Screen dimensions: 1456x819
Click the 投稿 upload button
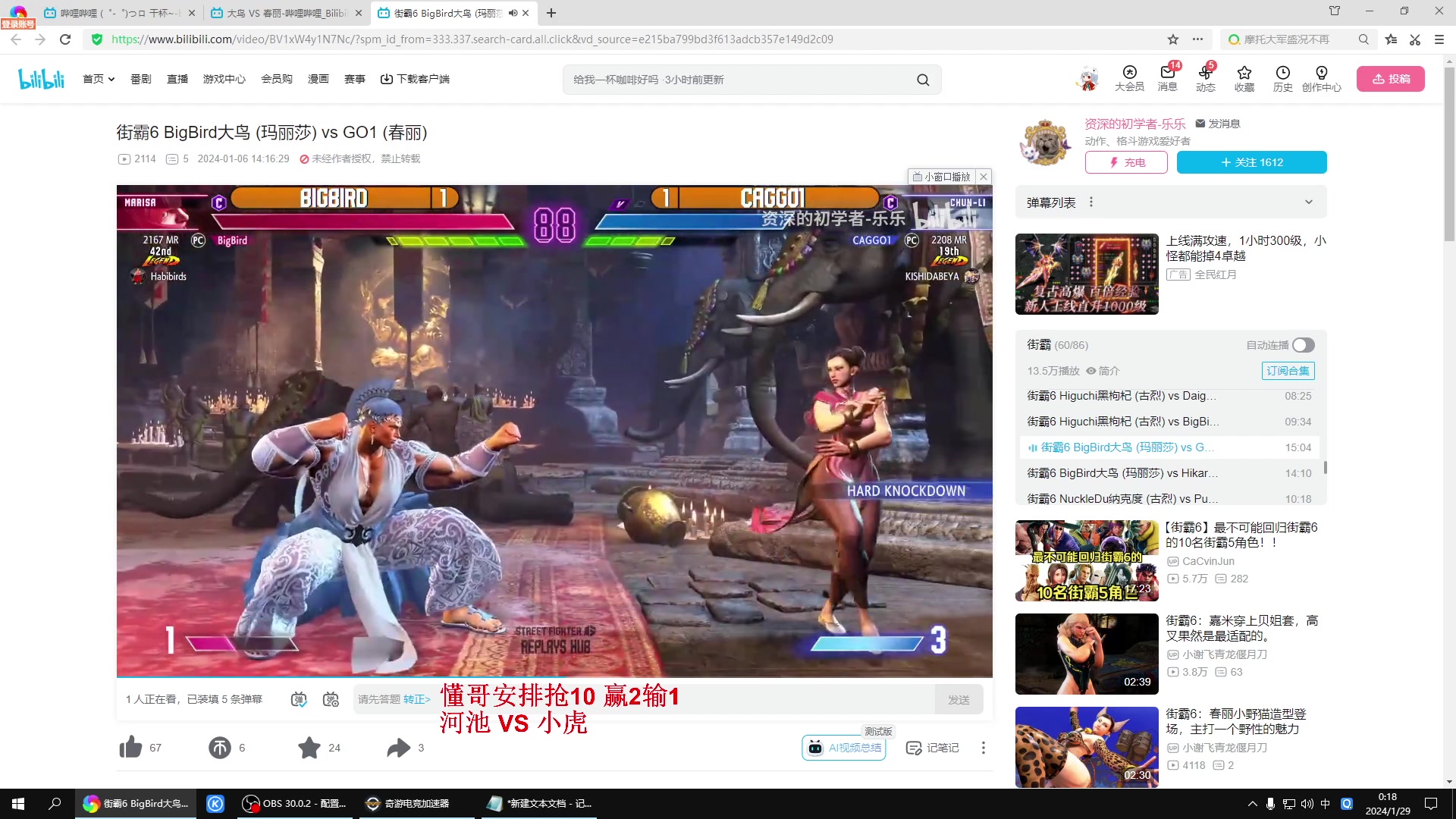coord(1390,79)
